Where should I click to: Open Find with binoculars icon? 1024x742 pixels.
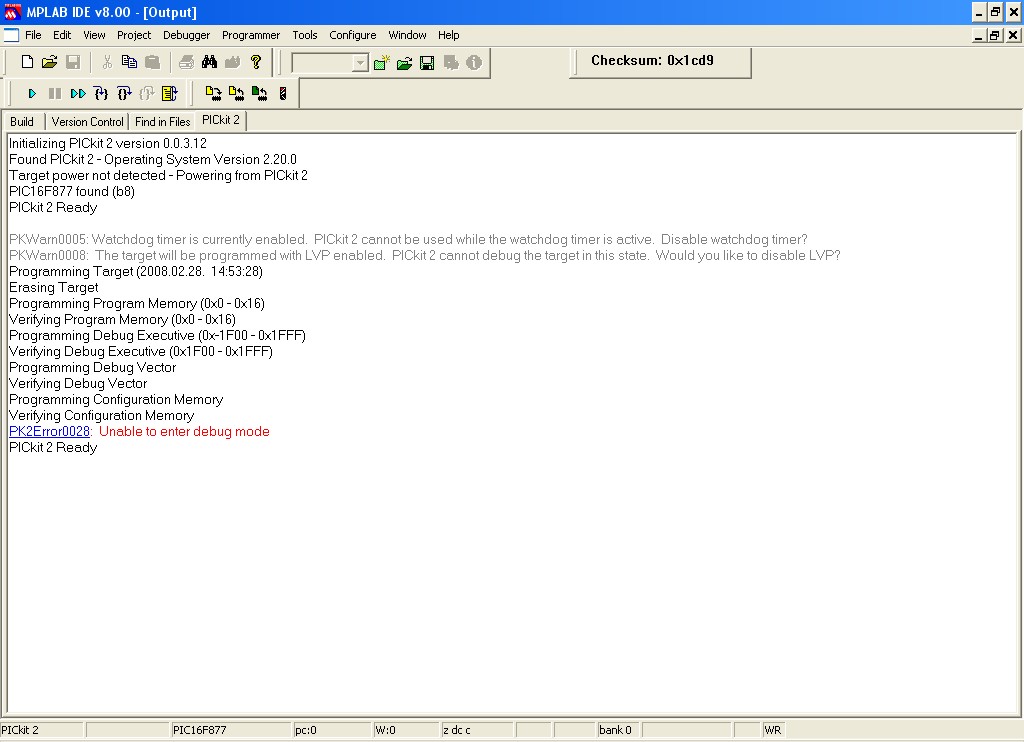tap(209, 62)
